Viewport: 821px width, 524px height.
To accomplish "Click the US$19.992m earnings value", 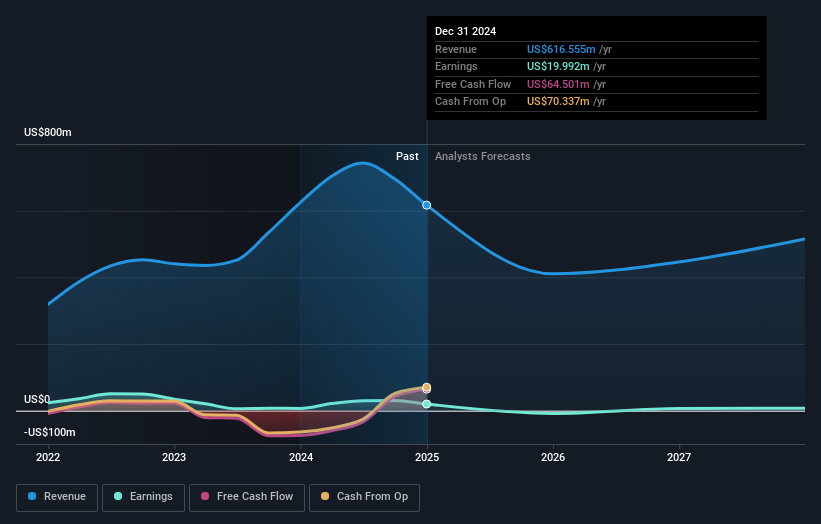I will 558,66.
